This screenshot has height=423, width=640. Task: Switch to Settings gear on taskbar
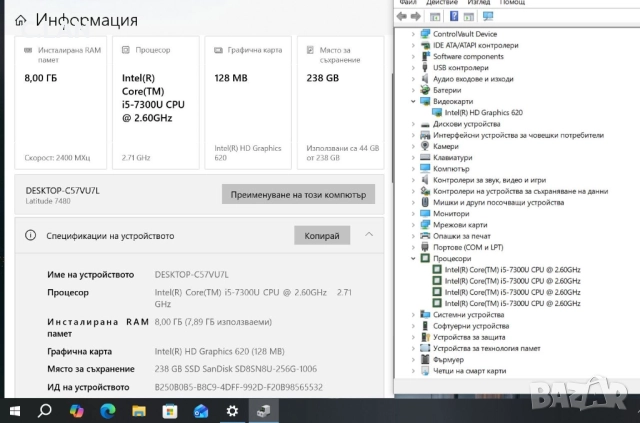[232, 411]
